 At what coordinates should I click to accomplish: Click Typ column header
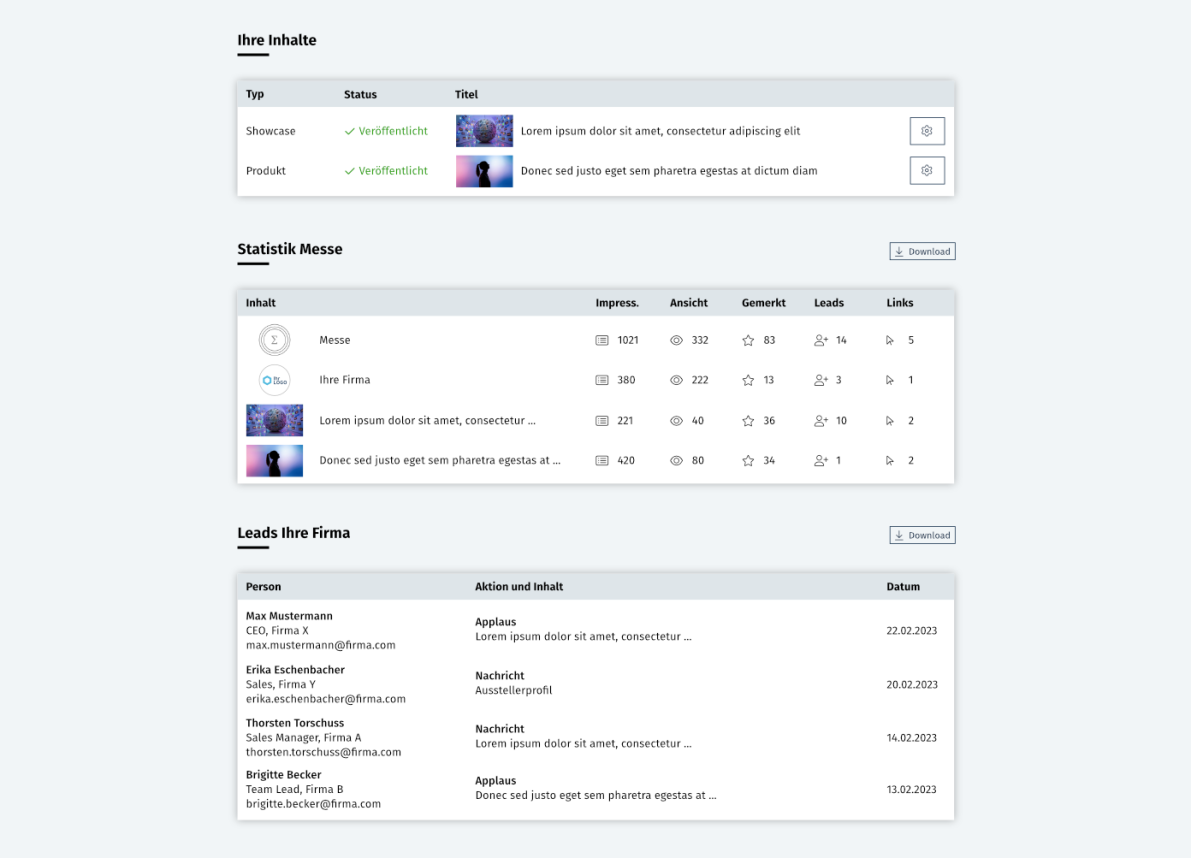click(254, 94)
